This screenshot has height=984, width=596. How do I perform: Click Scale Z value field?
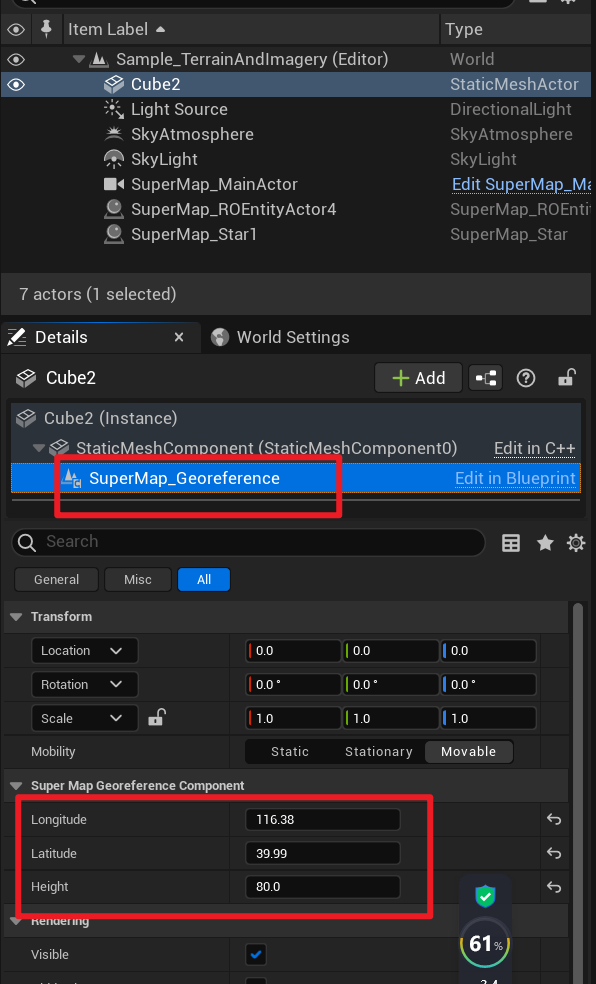click(x=489, y=719)
